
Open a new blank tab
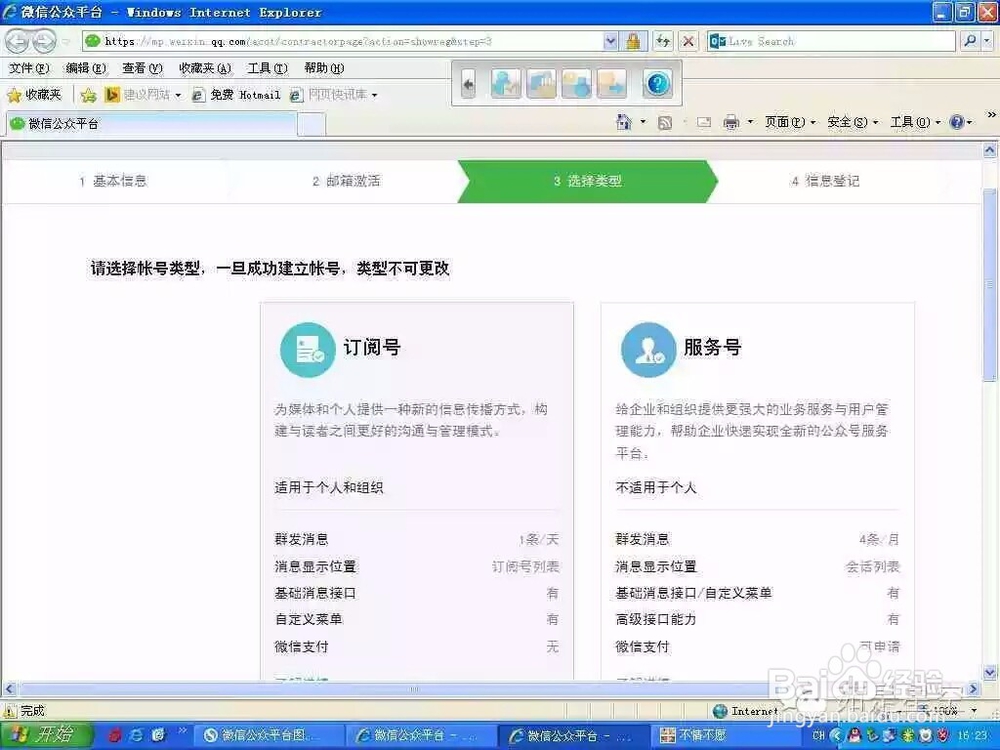[x=311, y=124]
